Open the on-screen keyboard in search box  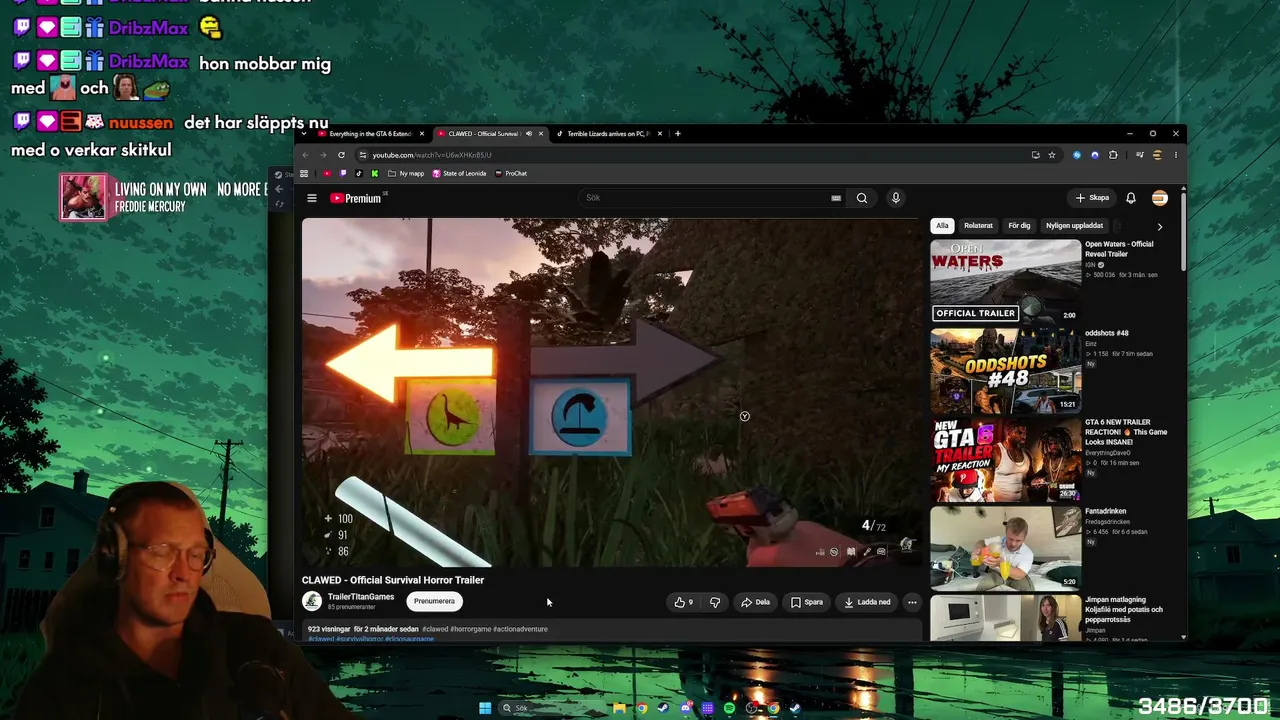tap(836, 198)
